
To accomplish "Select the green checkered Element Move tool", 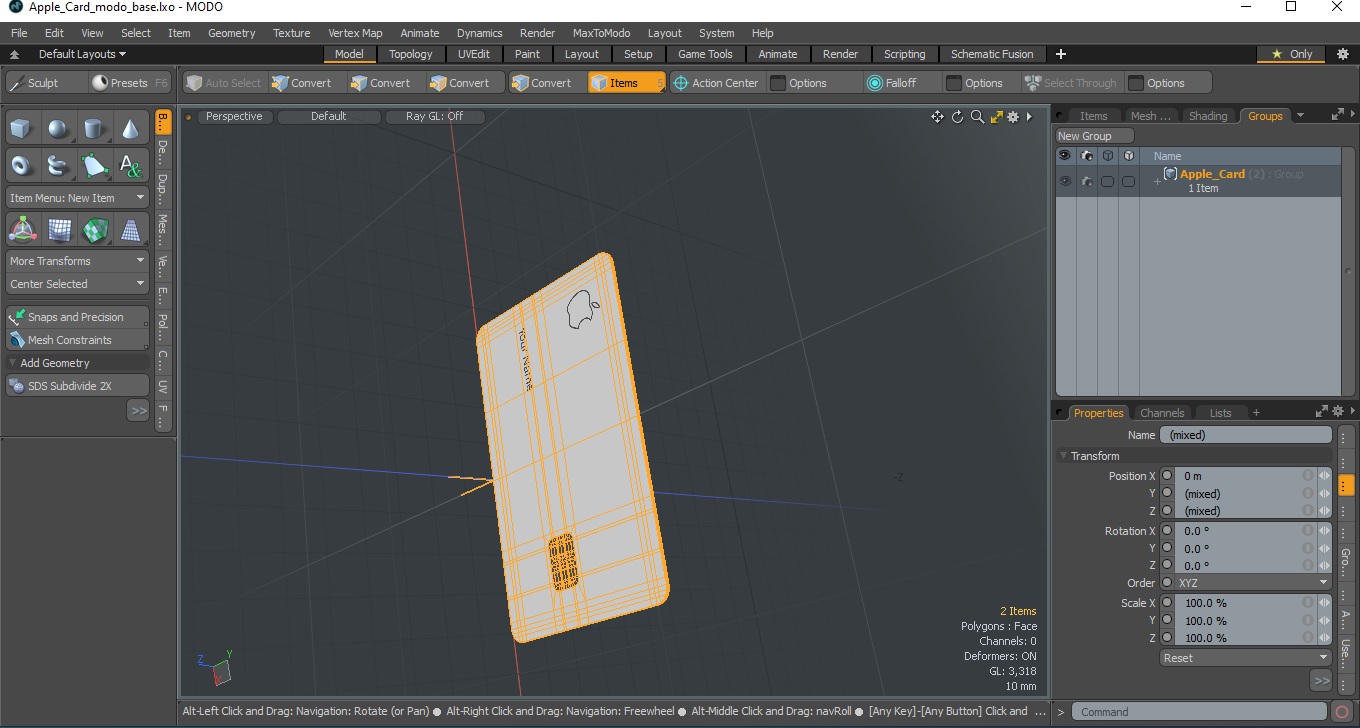I will (x=94, y=230).
